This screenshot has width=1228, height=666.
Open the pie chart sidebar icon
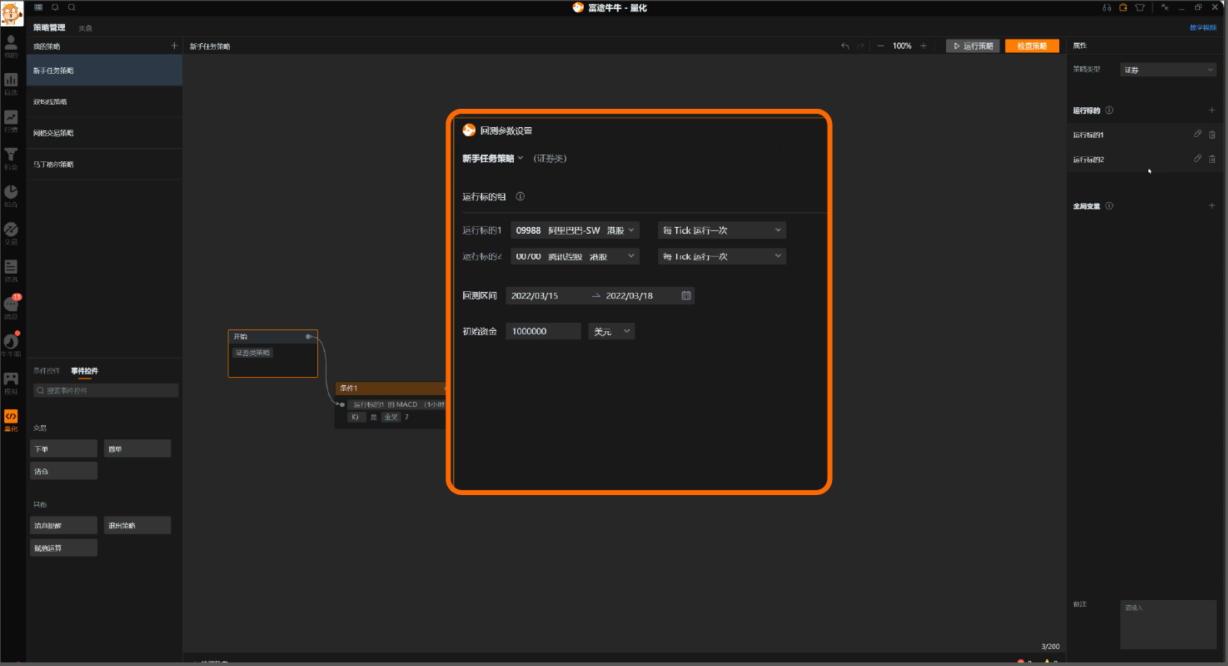(x=11, y=195)
